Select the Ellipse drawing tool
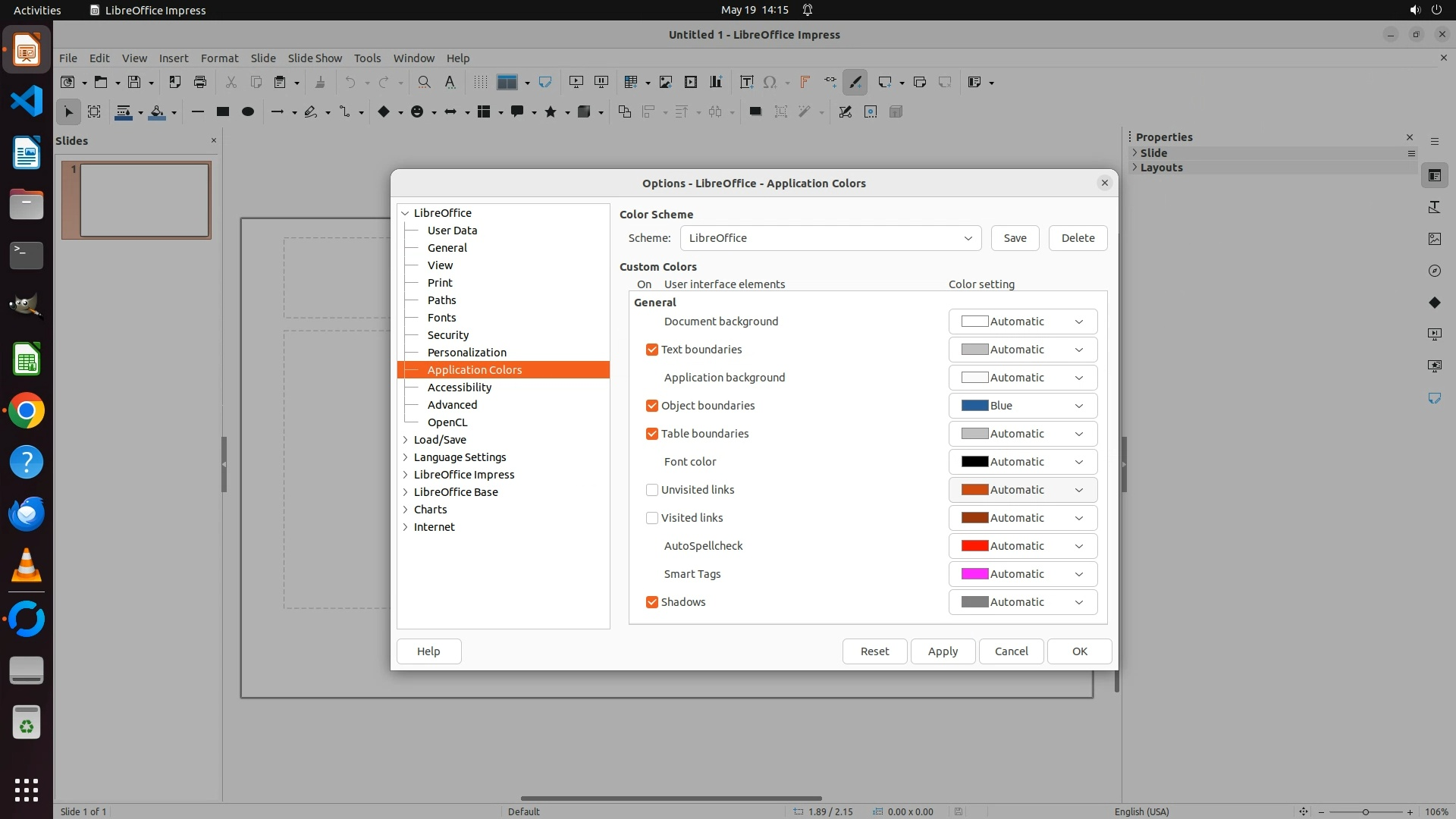1456x819 pixels. click(247, 111)
